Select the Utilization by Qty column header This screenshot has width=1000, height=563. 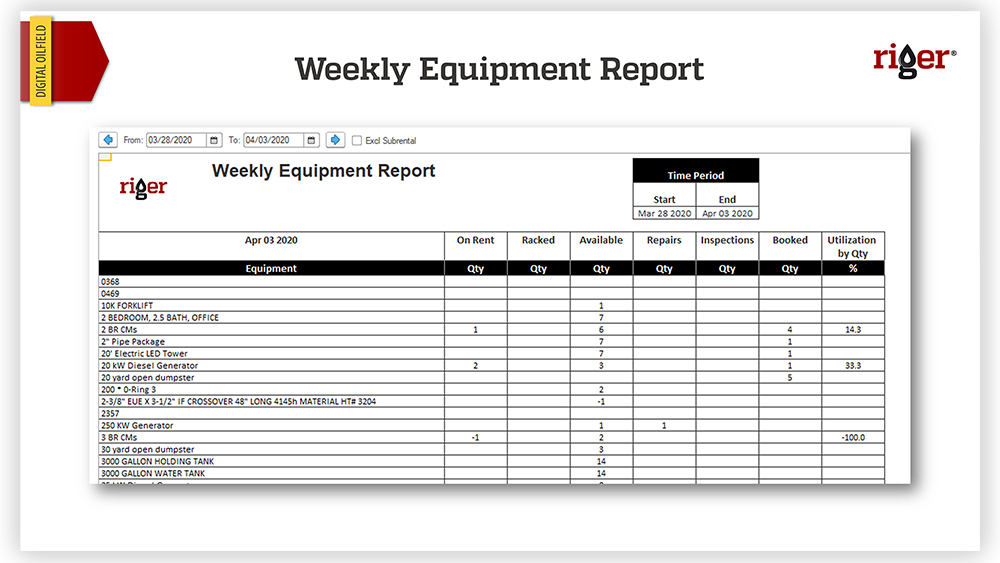852,246
